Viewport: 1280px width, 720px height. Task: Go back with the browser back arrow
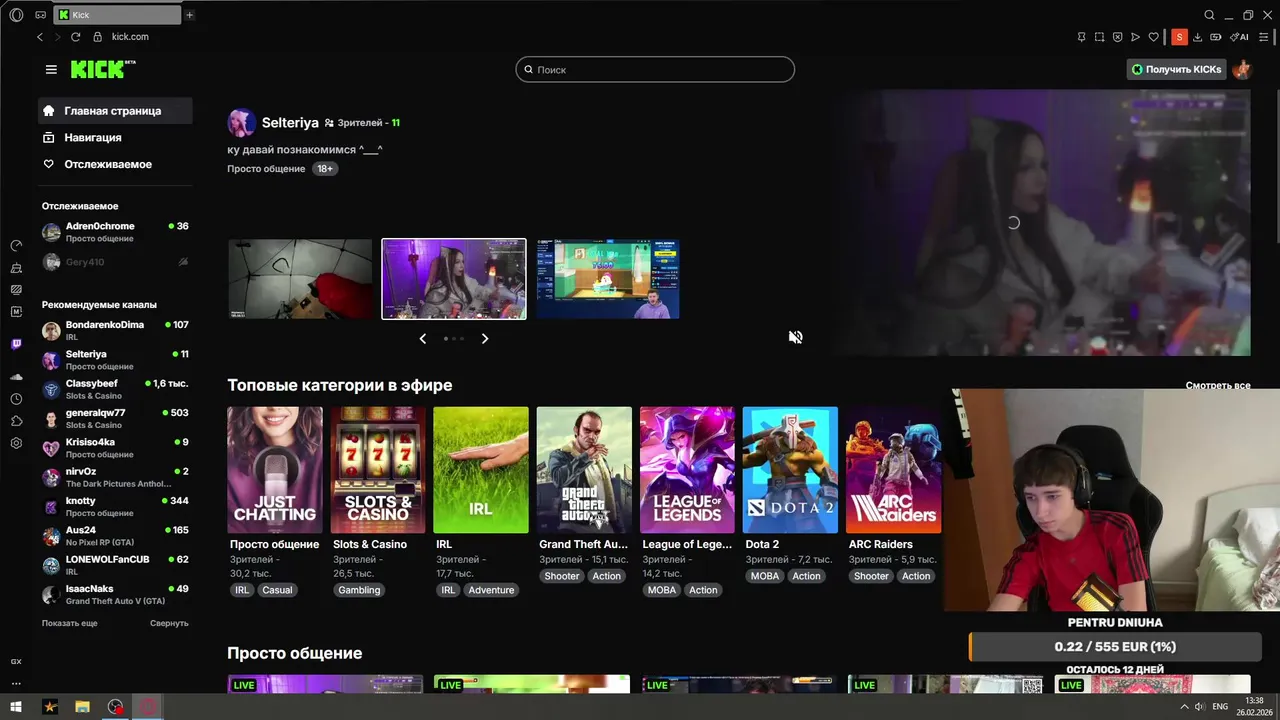[40, 37]
